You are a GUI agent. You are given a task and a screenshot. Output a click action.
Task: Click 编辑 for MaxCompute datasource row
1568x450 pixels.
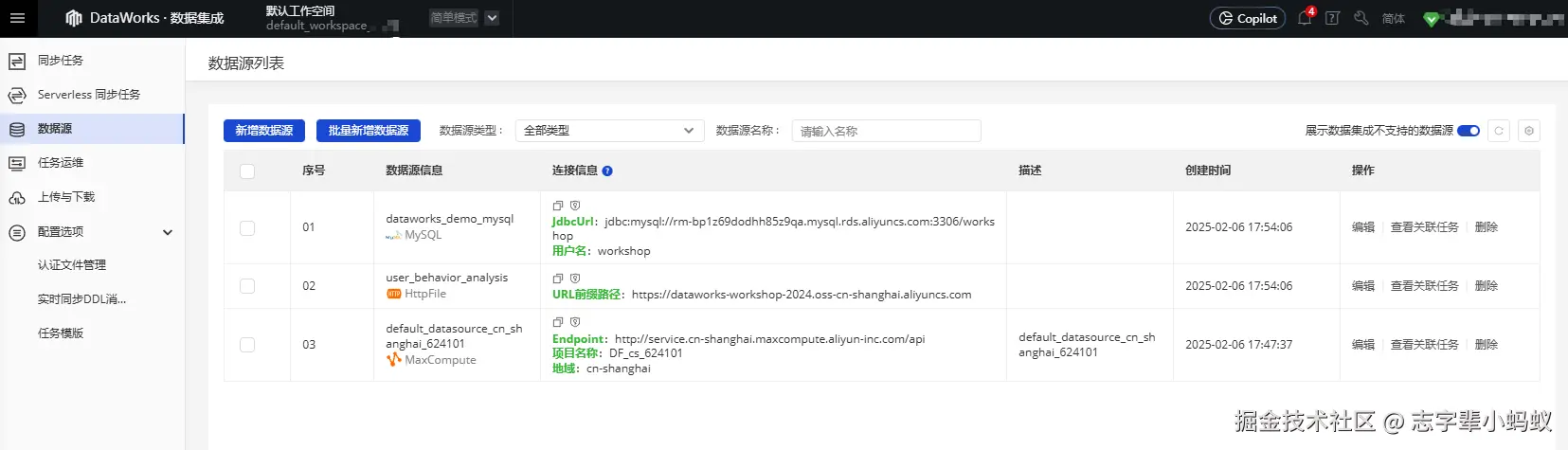(1363, 345)
